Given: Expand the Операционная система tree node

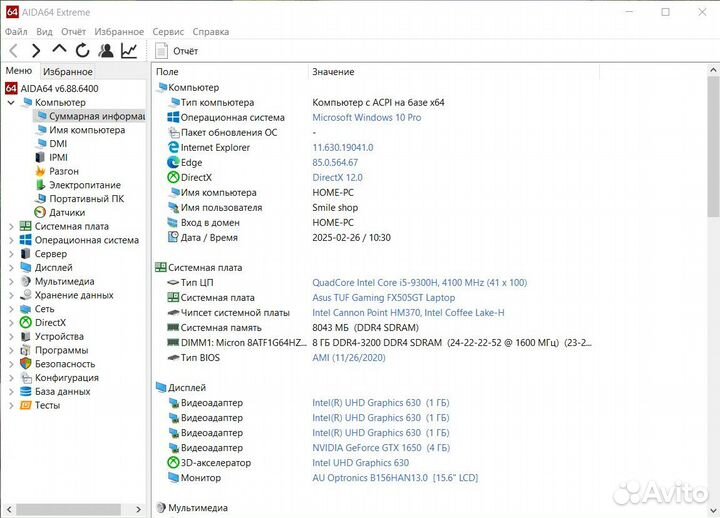Looking at the screenshot, I should click(x=11, y=240).
